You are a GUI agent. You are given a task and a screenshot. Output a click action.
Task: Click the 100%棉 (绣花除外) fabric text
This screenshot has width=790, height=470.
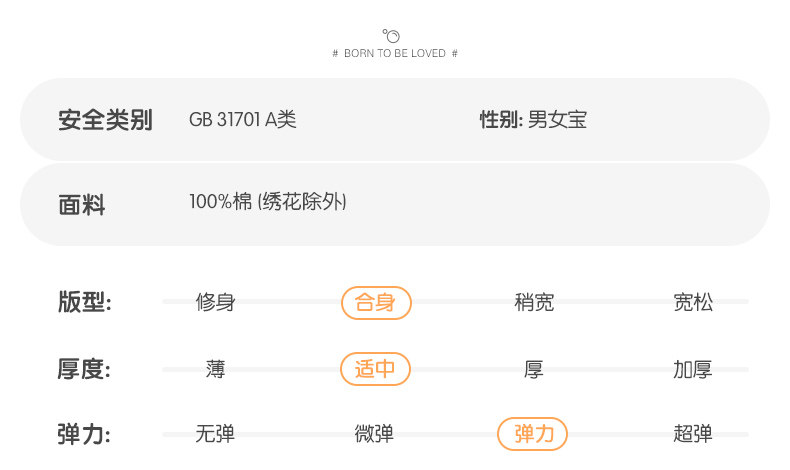click(x=268, y=202)
